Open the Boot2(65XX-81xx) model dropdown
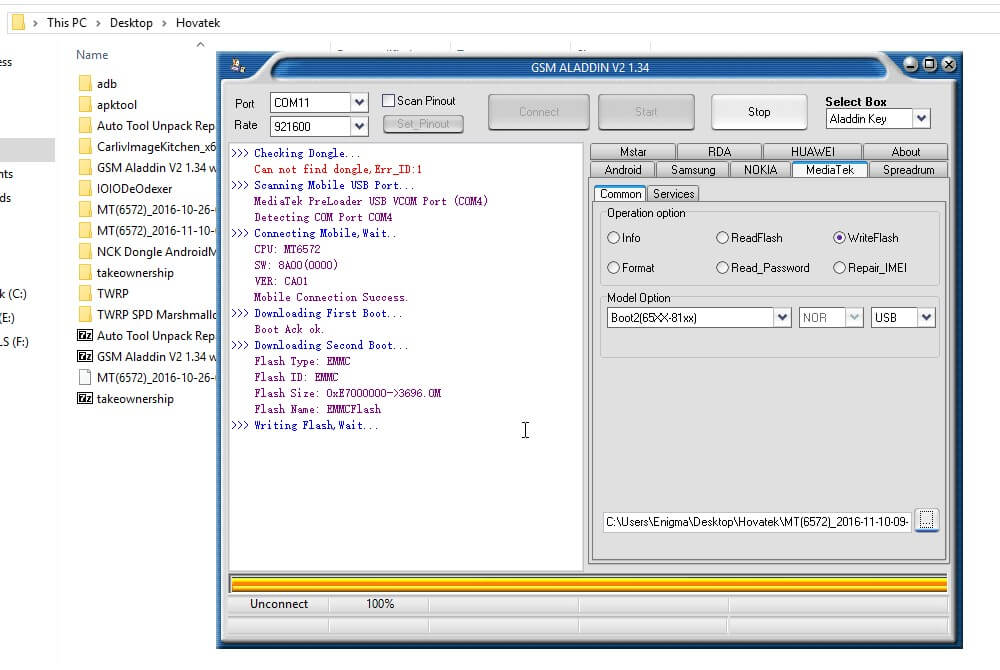Image resolution: width=1000 pixels, height=670 pixels. tap(782, 318)
